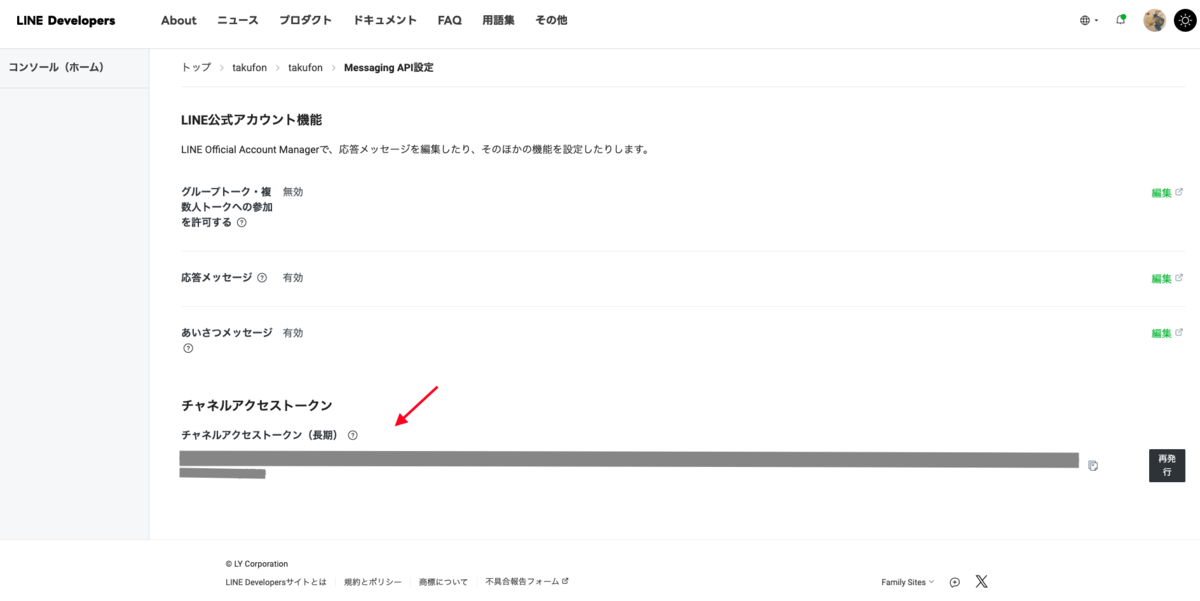Click the © LY Corporation text

[x=257, y=564]
